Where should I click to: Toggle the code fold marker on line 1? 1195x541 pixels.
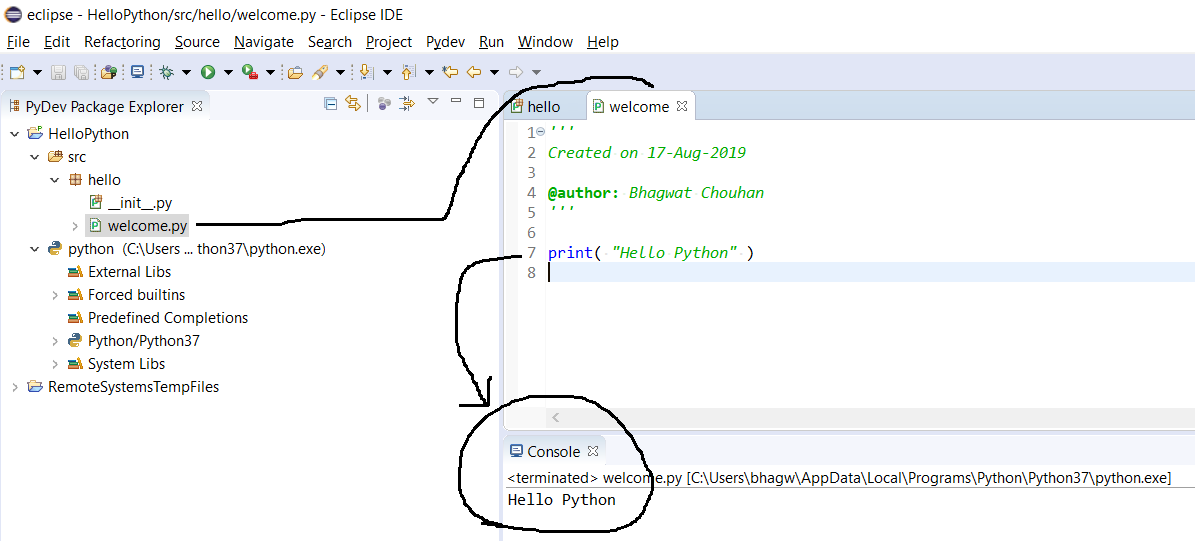click(x=540, y=132)
